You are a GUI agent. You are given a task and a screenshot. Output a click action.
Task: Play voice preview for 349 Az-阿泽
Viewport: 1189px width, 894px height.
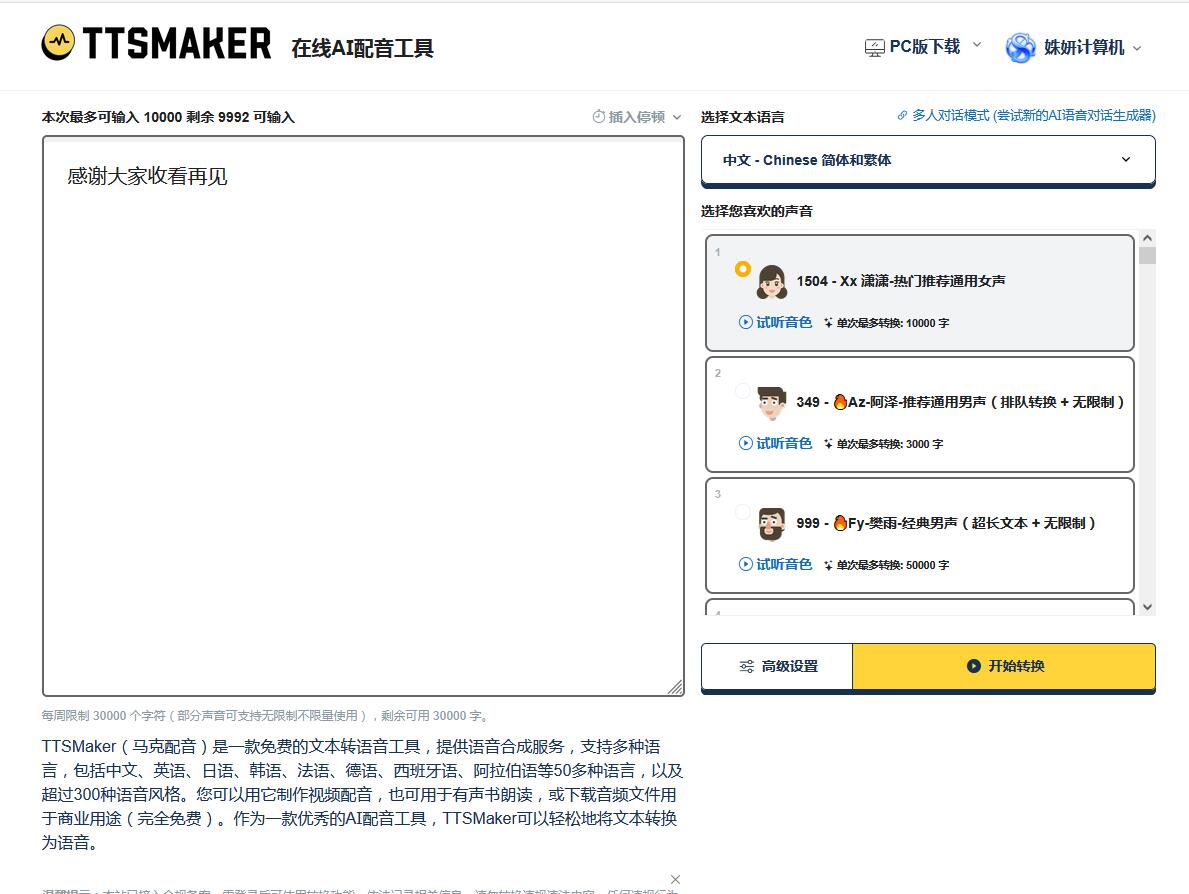[x=775, y=443]
